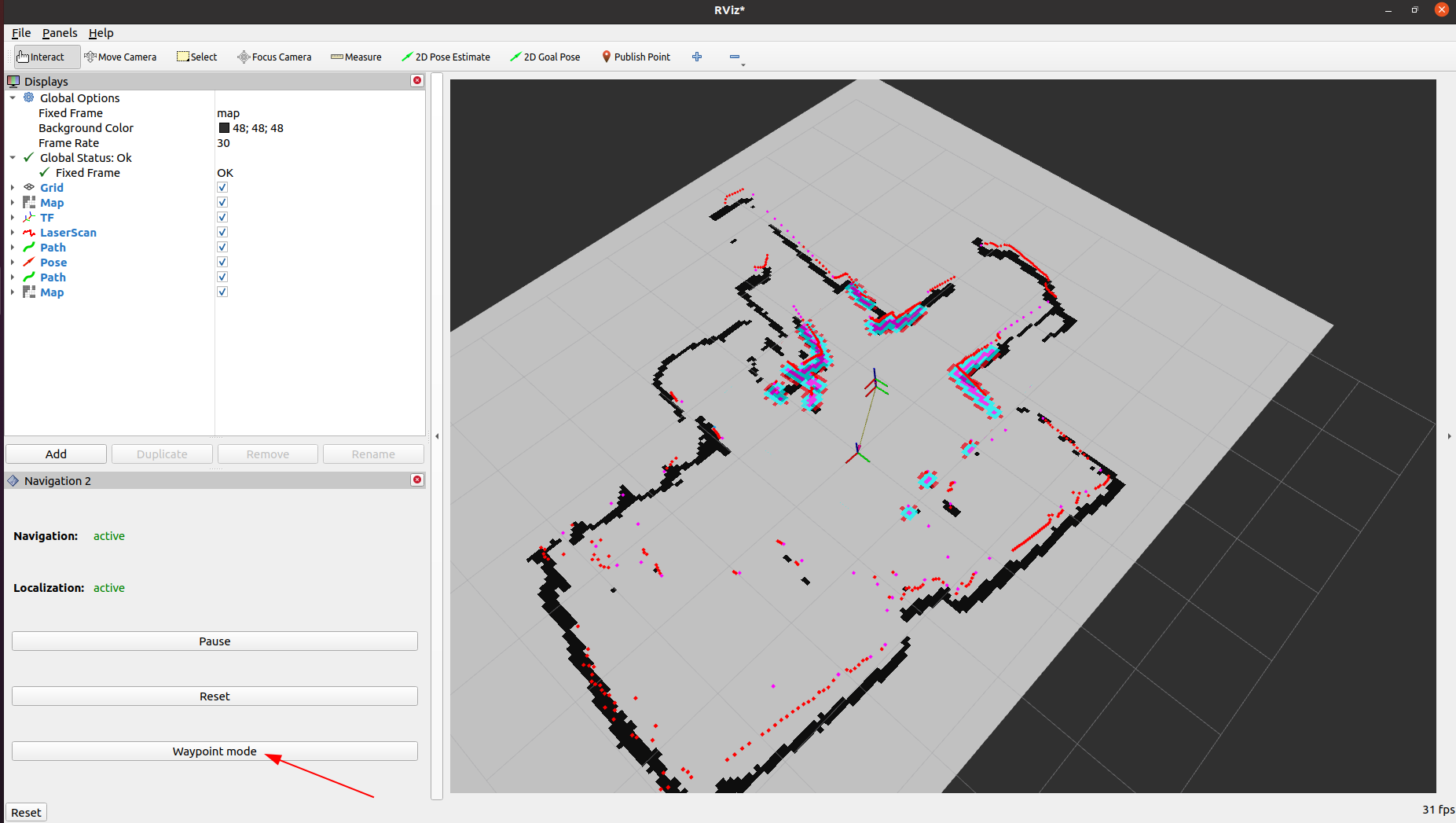Expand the LaserScan display entry
Image resolution: width=1456 pixels, height=823 pixels.
pyautogui.click(x=13, y=233)
